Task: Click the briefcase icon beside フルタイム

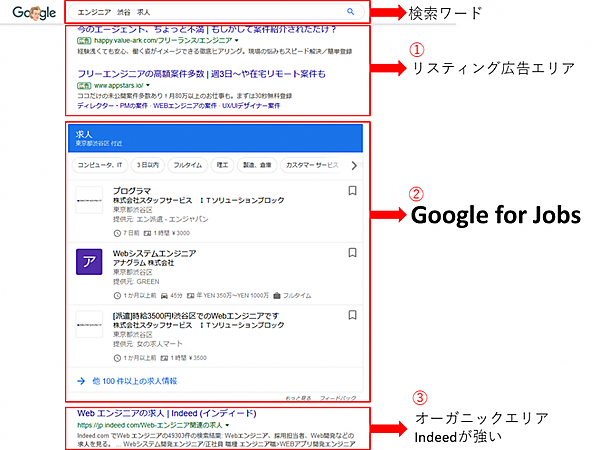Action: [277, 295]
